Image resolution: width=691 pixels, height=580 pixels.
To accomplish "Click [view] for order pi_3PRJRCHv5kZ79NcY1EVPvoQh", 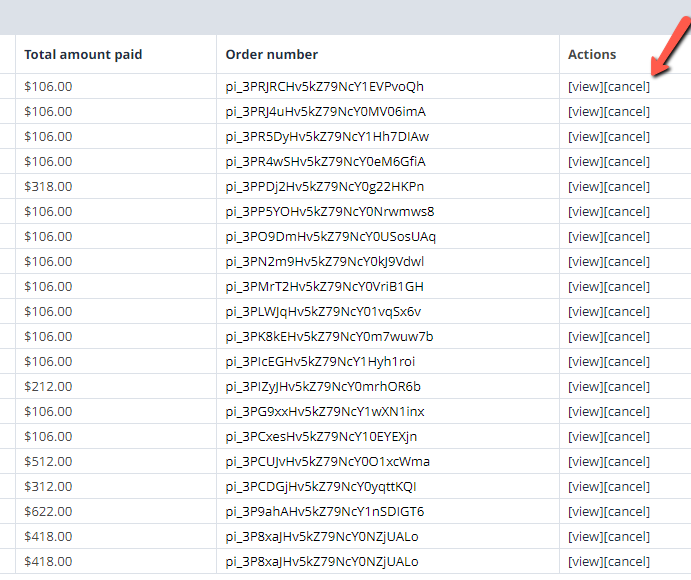I will click(586, 86).
